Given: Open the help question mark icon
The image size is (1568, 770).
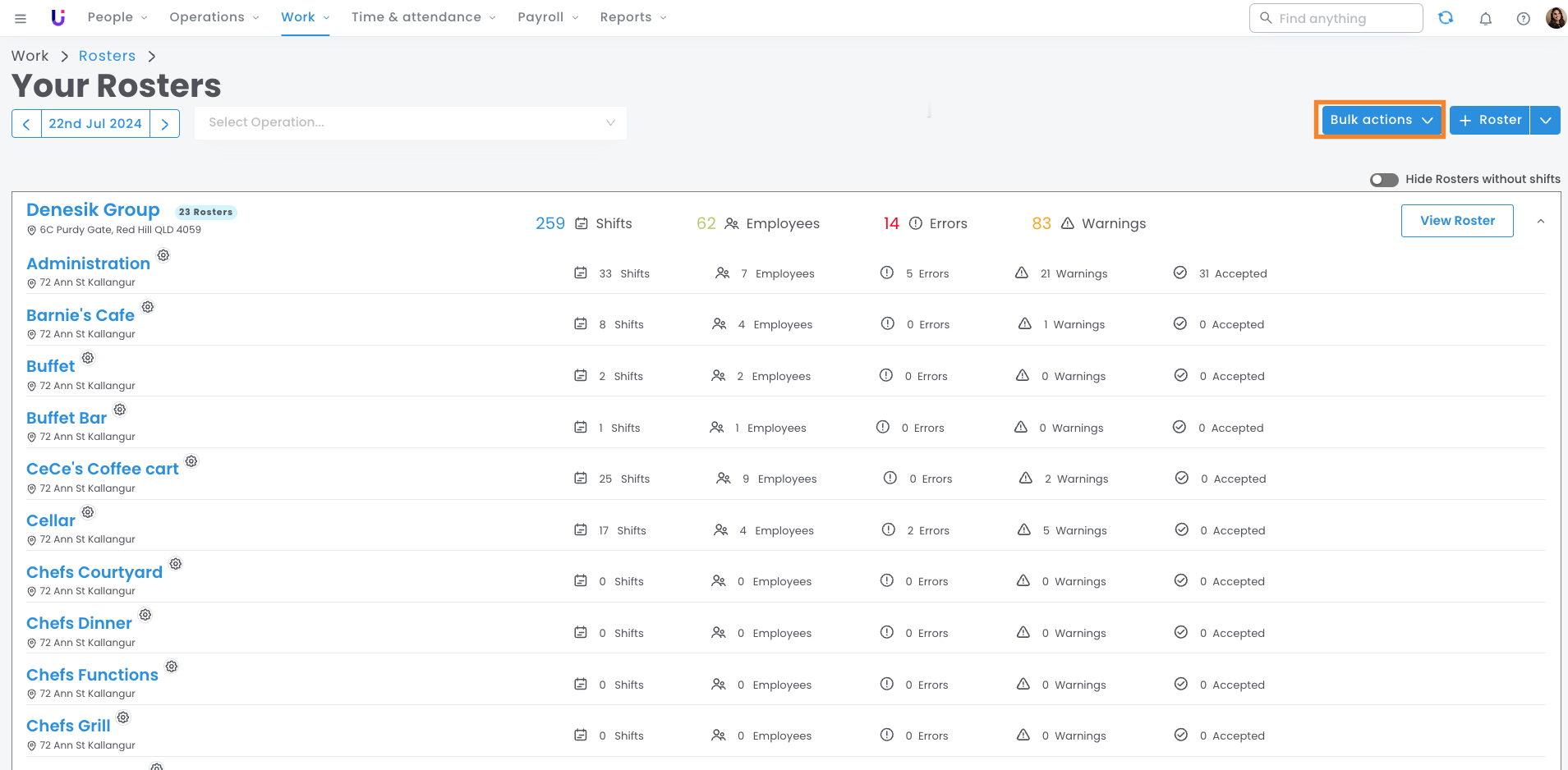Looking at the screenshot, I should [1523, 18].
